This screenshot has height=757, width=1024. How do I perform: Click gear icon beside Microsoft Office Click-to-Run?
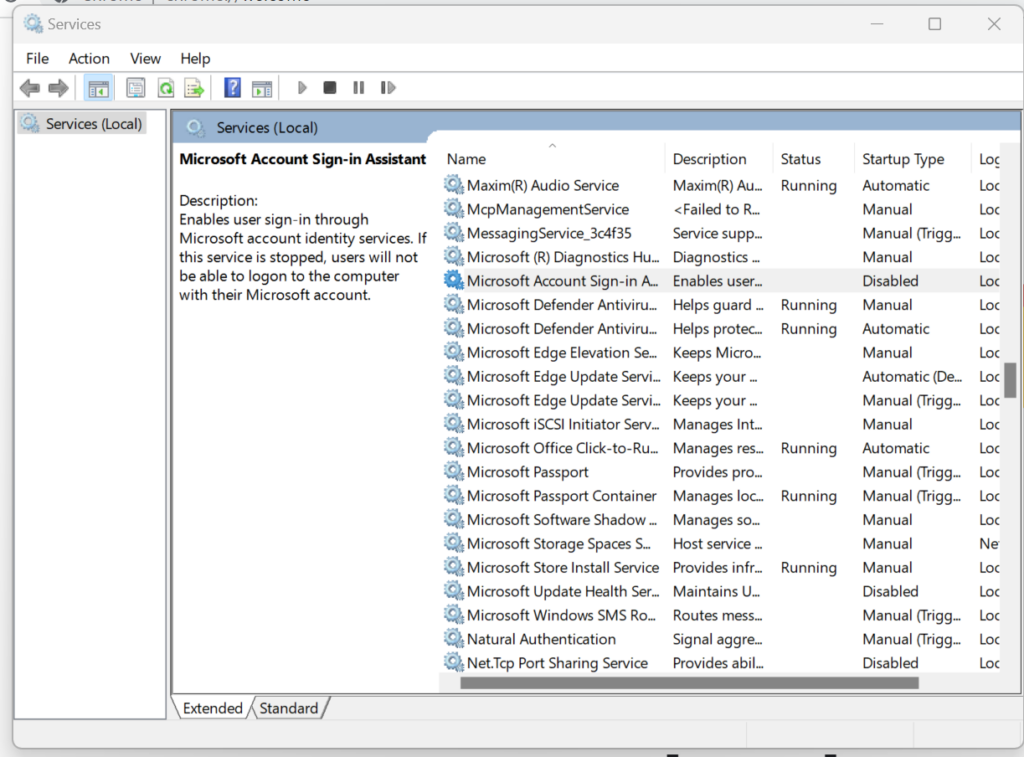454,447
